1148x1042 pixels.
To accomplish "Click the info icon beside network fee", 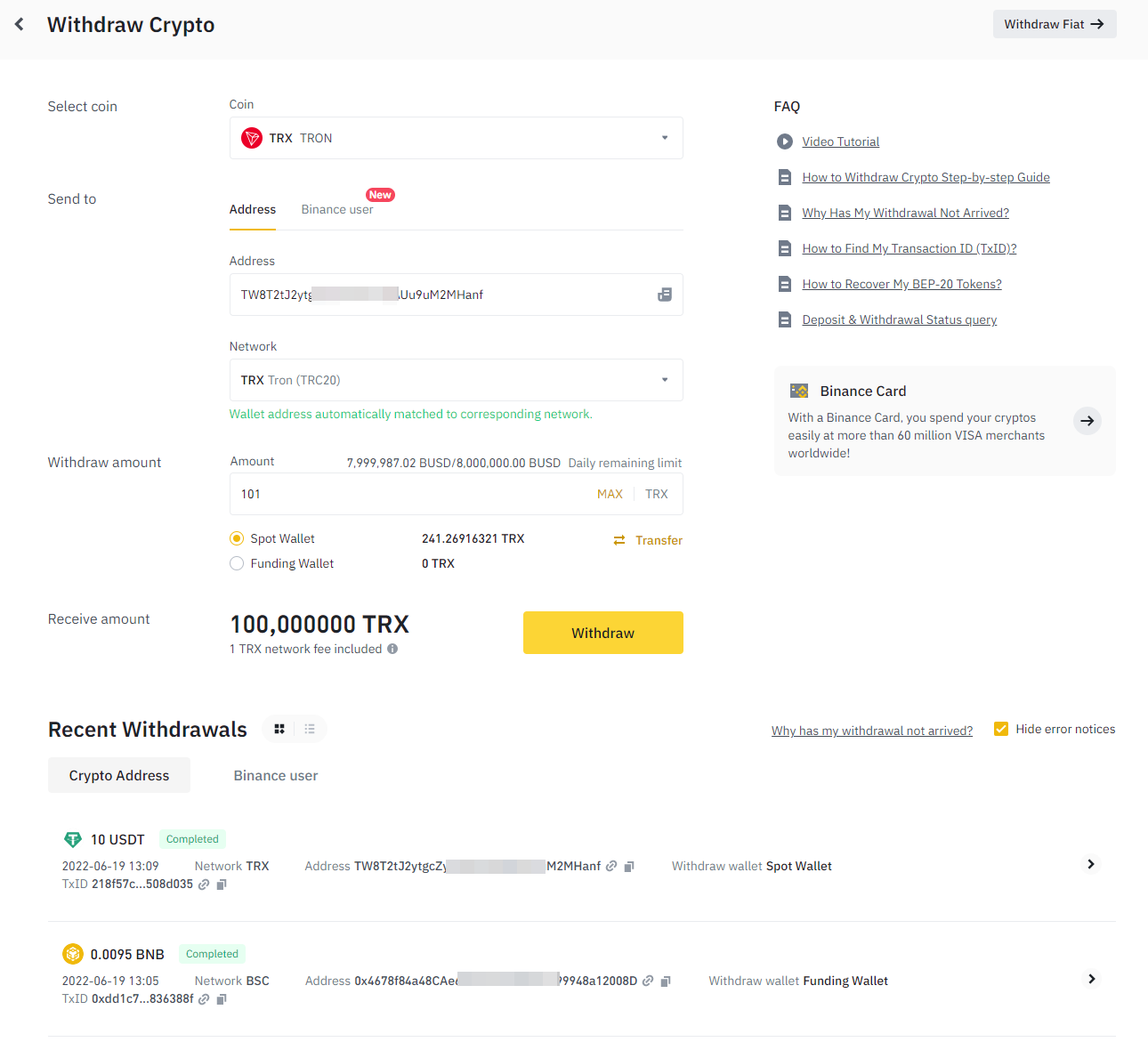I will point(392,649).
